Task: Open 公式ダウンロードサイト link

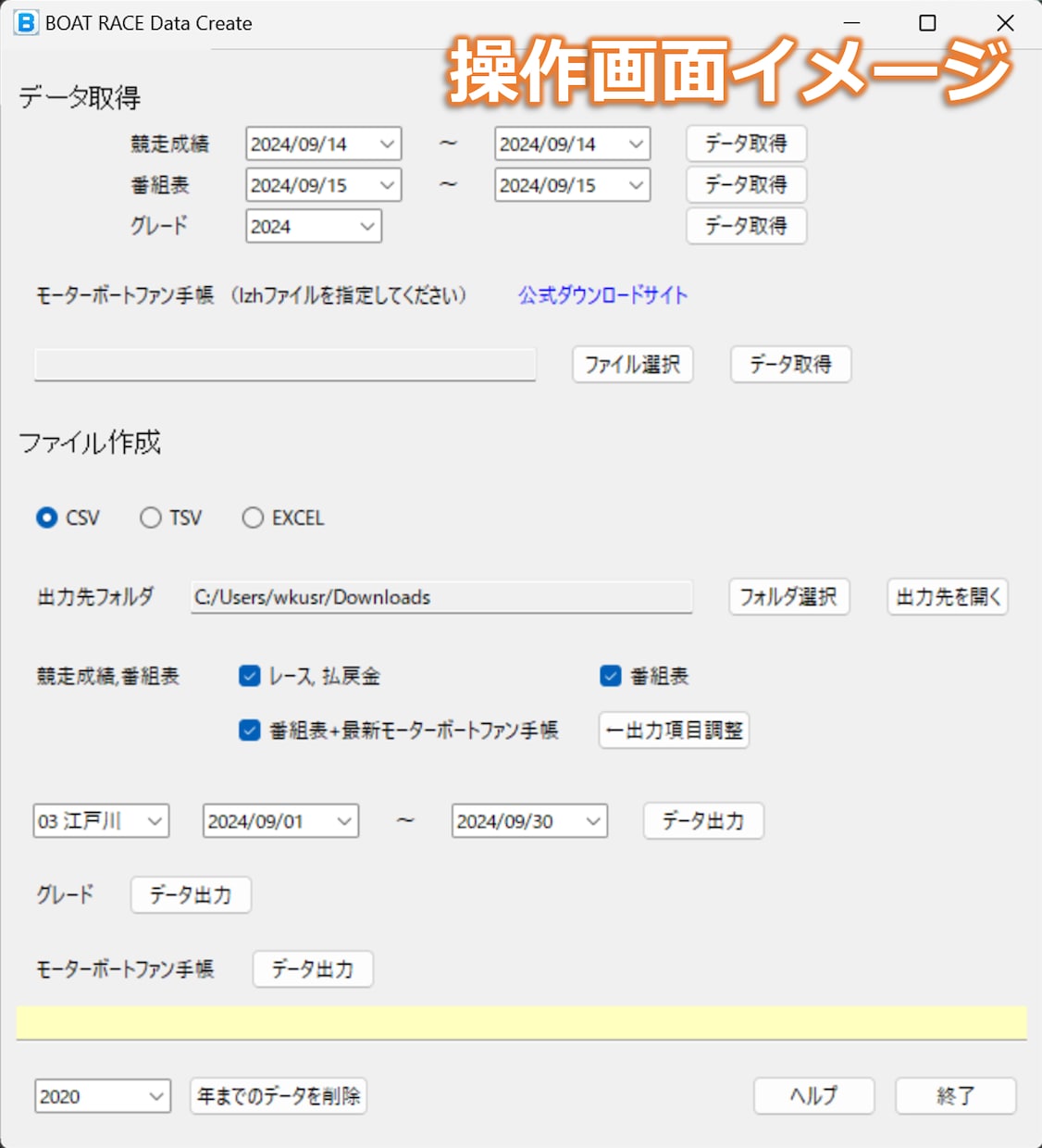Action: (x=603, y=295)
